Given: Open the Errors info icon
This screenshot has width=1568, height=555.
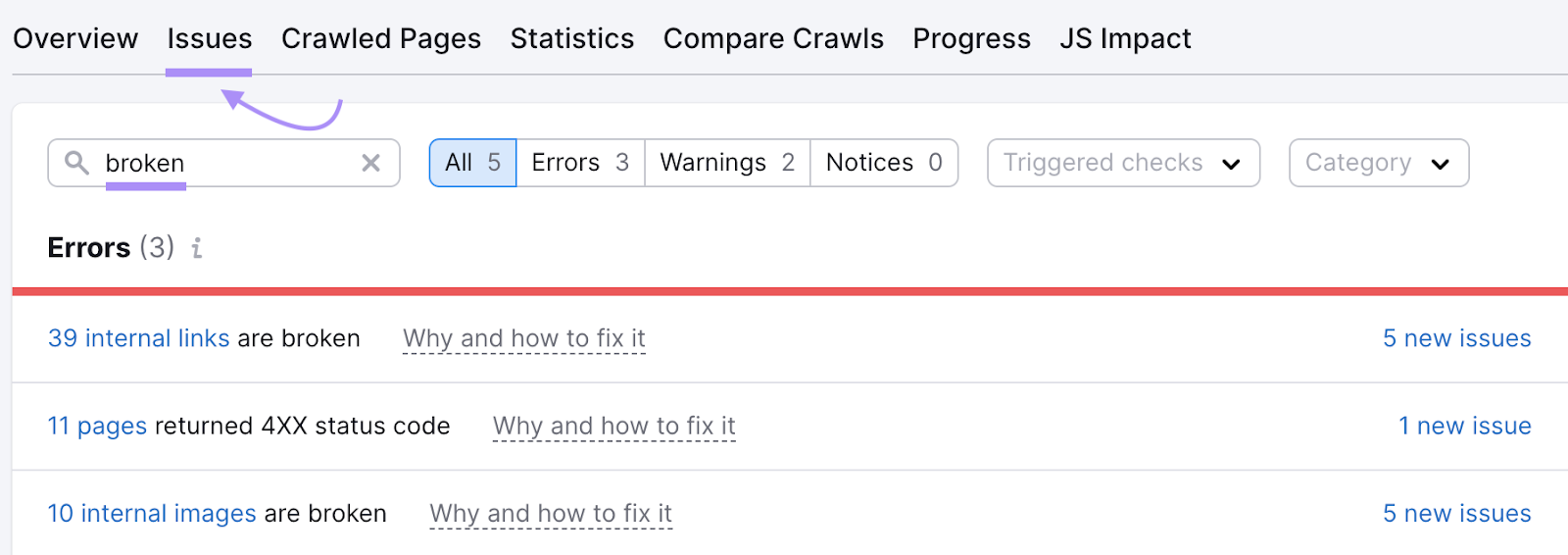Looking at the screenshot, I should (197, 248).
